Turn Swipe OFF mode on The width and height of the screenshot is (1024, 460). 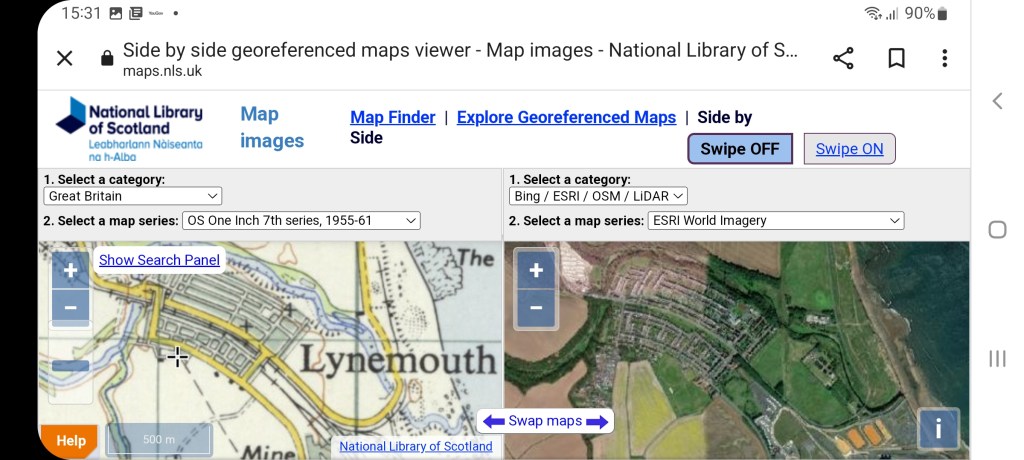[740, 149]
